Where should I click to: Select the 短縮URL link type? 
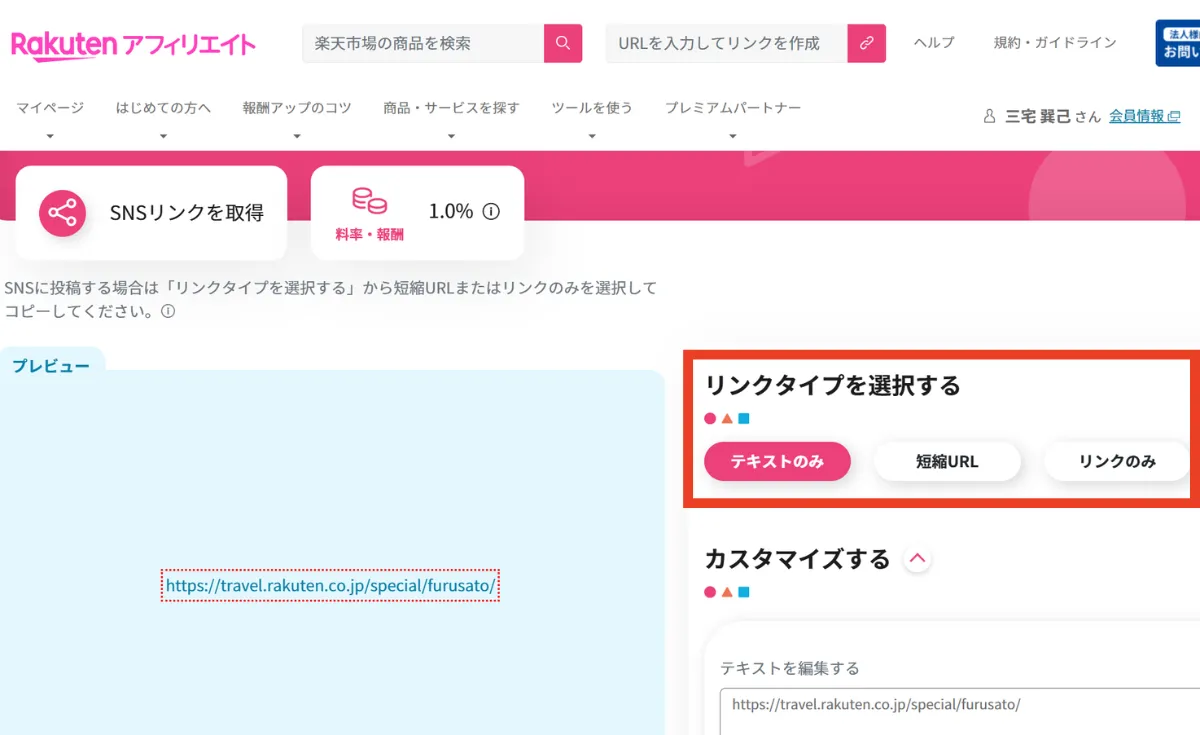pyautogui.click(x=947, y=461)
